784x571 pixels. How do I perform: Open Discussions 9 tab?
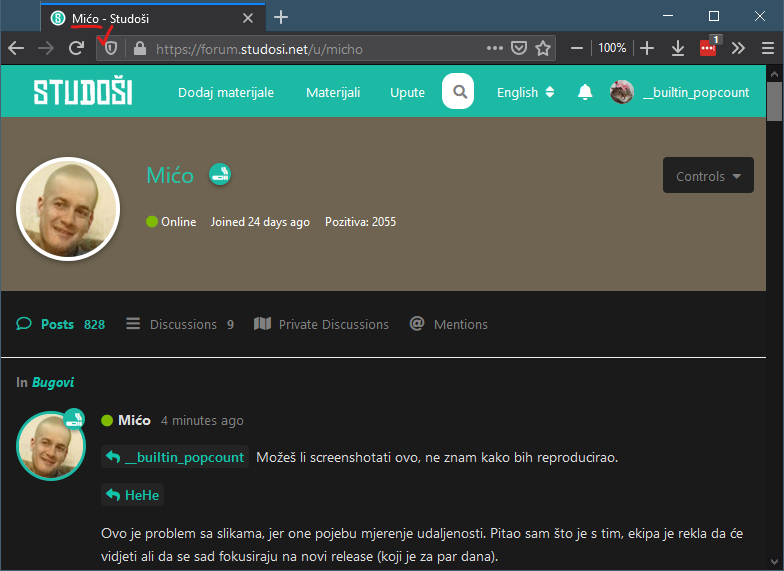pos(180,324)
